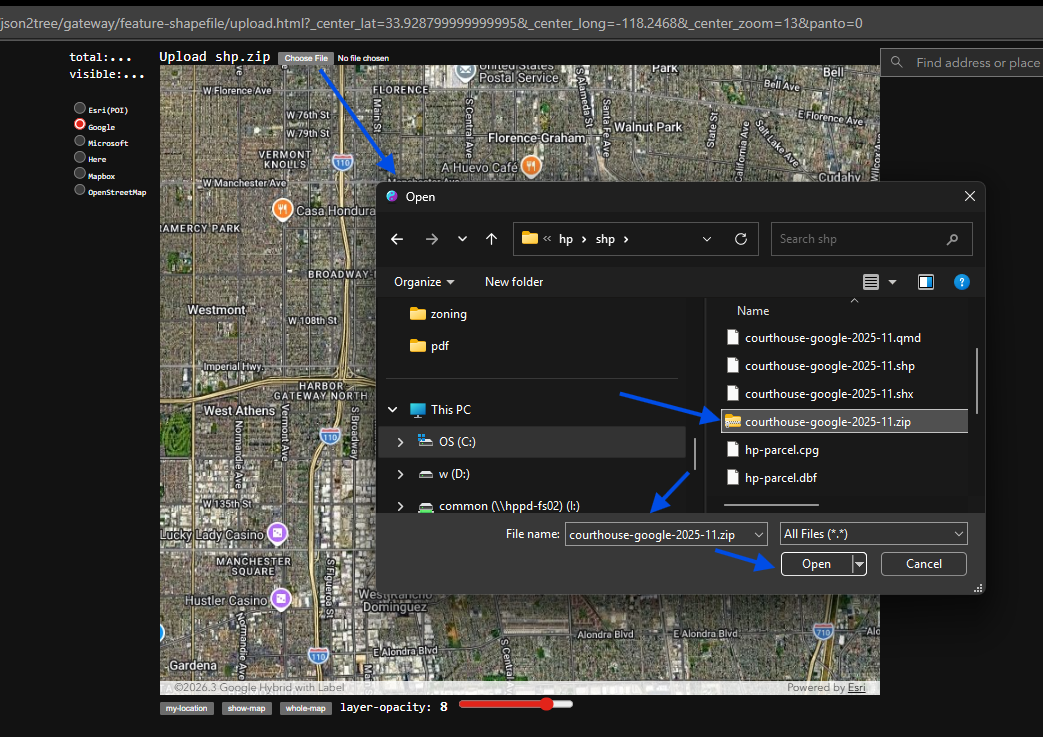The image size is (1043, 737).
Task: Click the Cancel button
Action: (923, 564)
